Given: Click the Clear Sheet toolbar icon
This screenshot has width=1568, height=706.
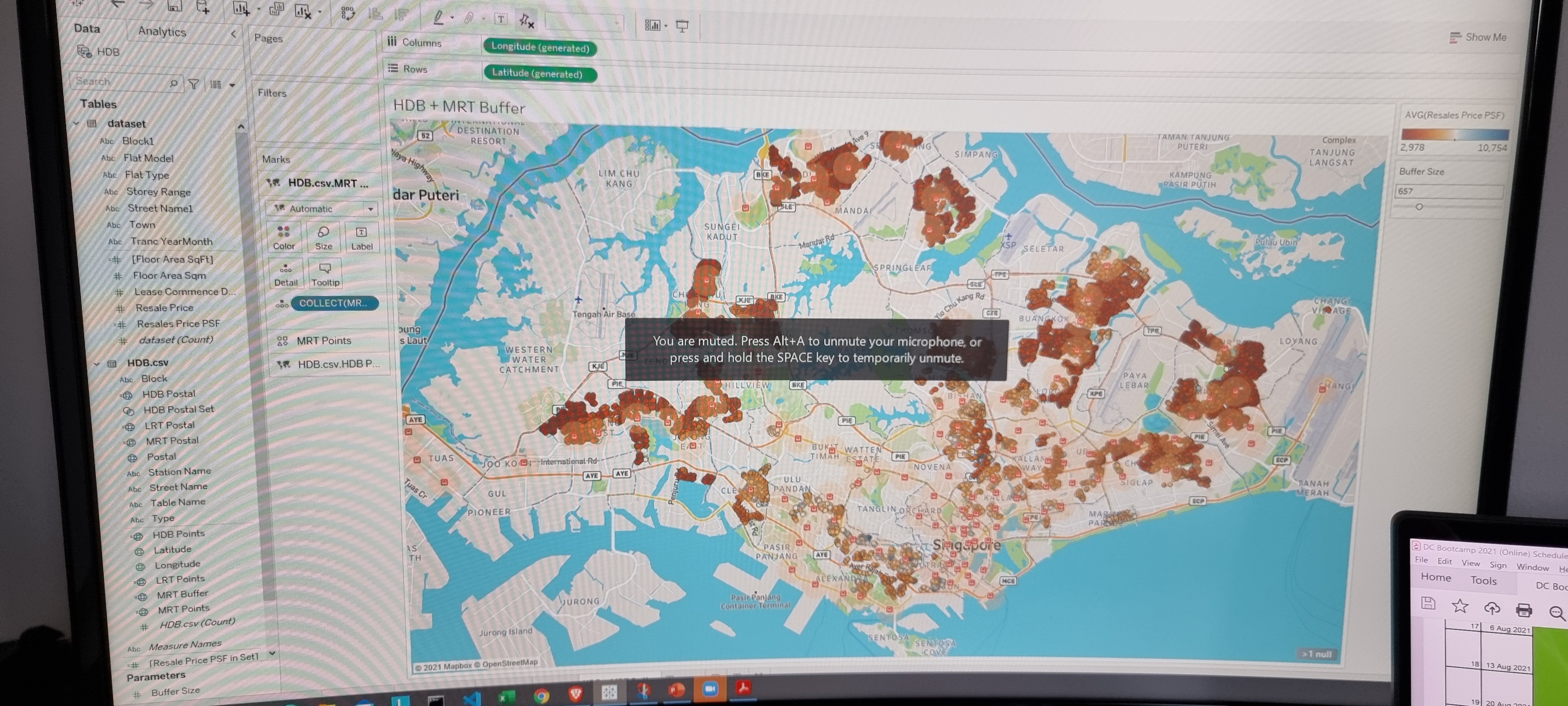Looking at the screenshot, I should coord(303,11).
